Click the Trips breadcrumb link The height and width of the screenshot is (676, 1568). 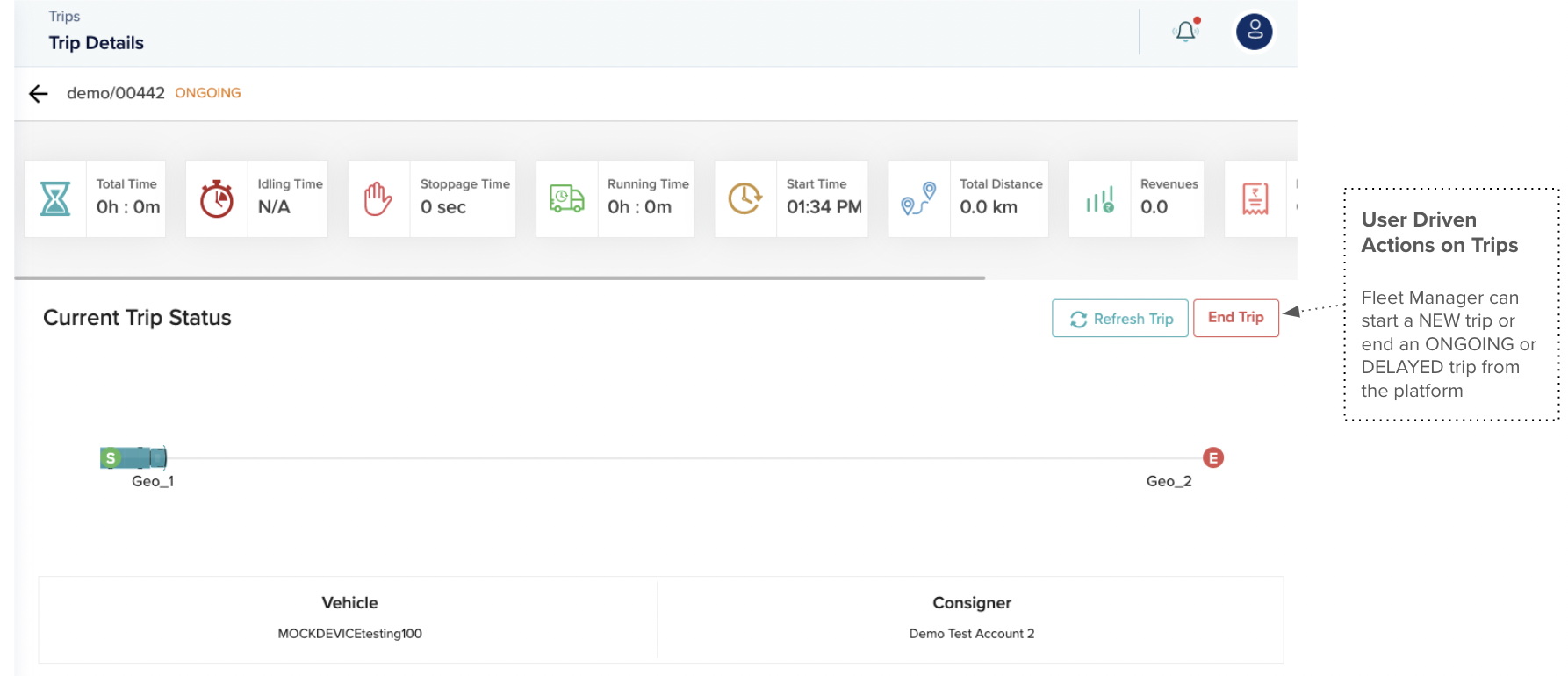coord(64,17)
